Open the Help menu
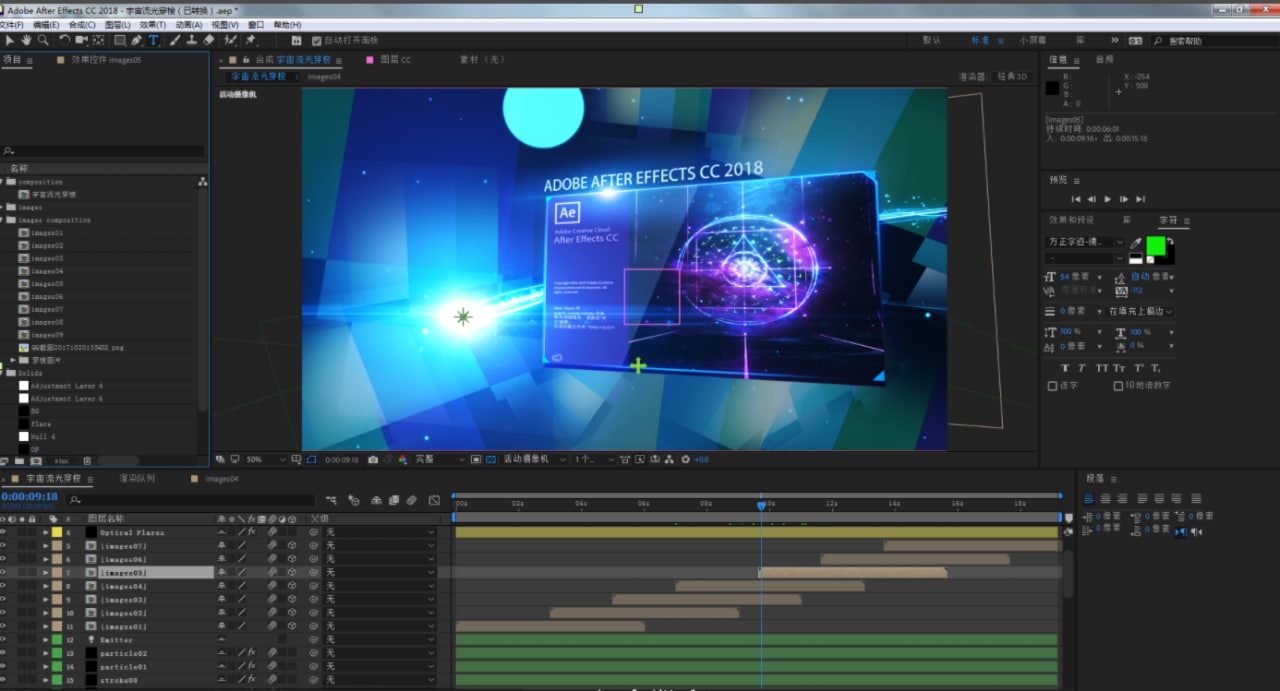1280x691 pixels. [x=287, y=24]
